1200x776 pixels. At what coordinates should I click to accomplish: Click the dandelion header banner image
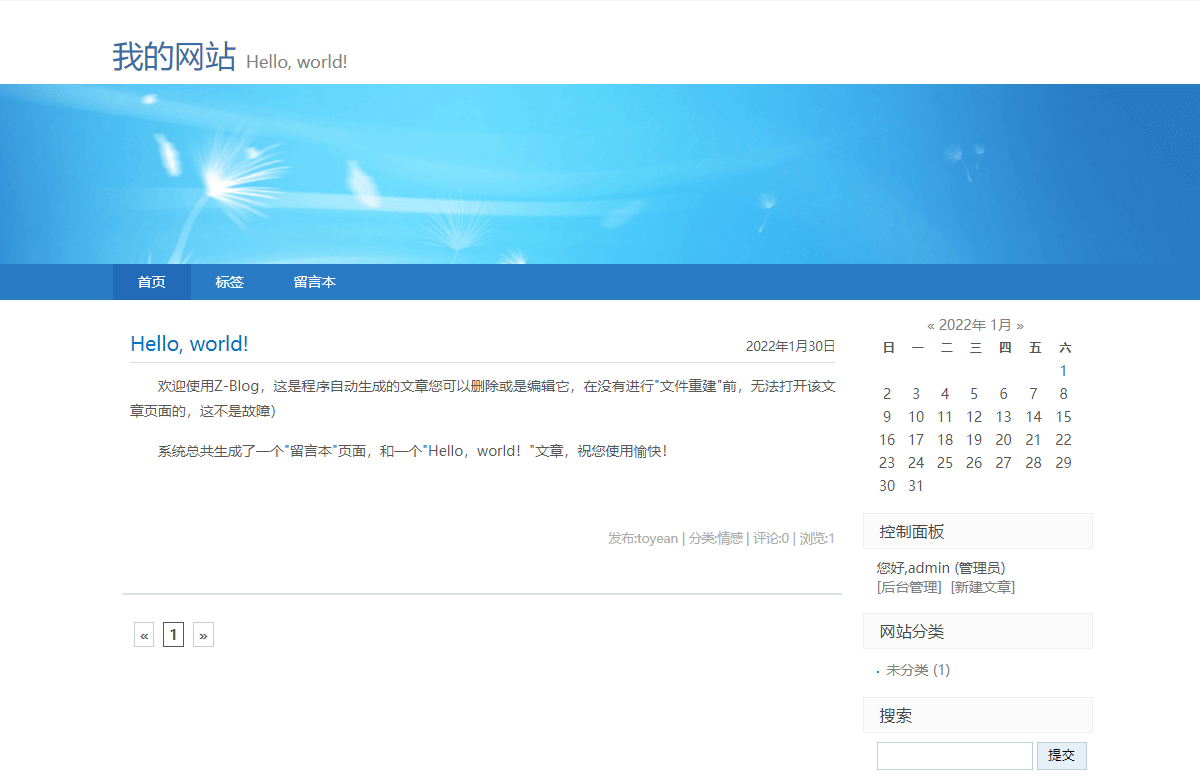click(x=600, y=174)
